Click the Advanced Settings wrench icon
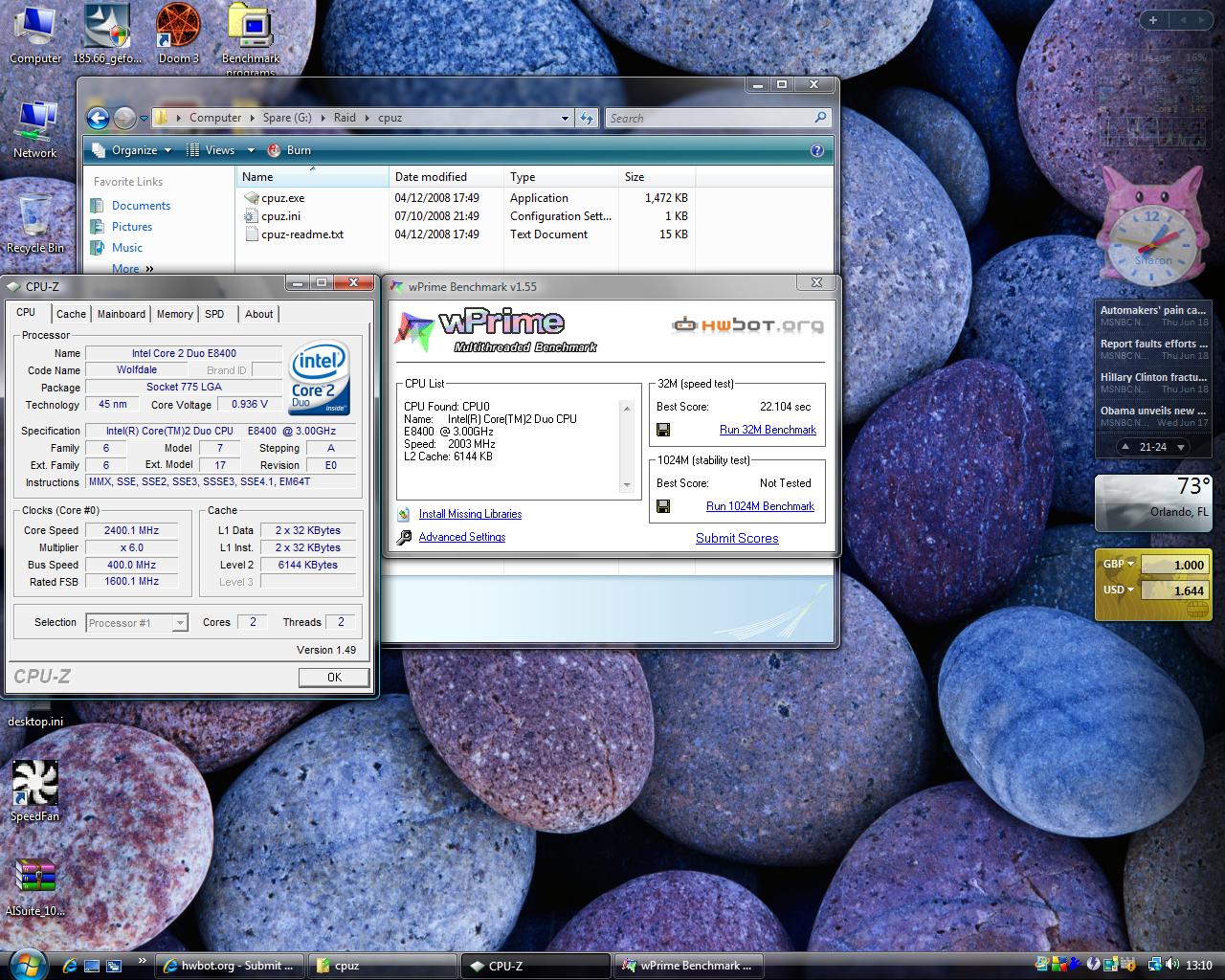 coord(404,537)
